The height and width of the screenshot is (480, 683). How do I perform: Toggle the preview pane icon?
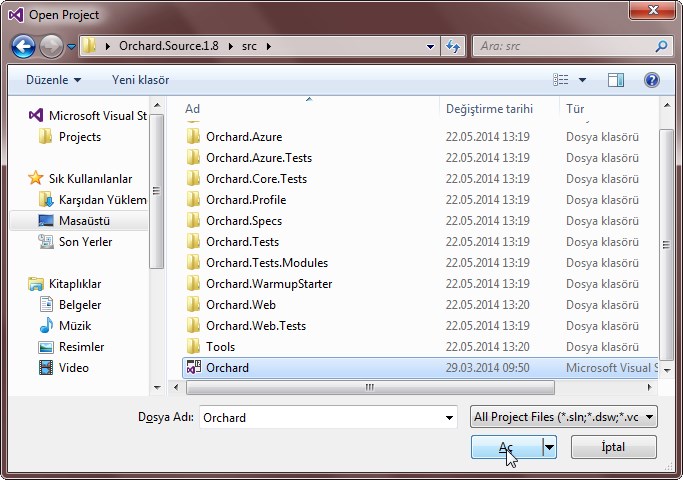616,79
